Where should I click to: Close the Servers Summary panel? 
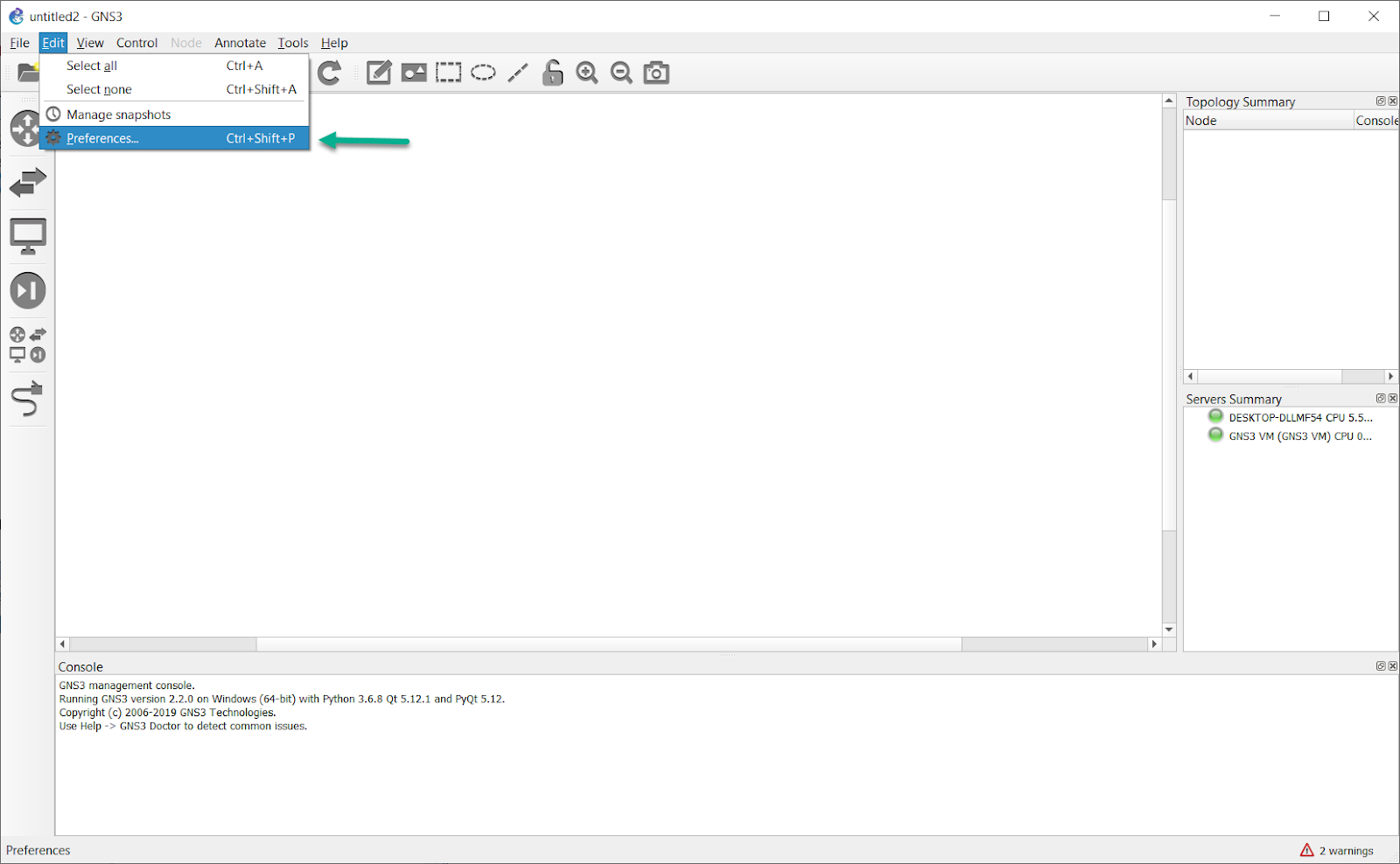click(x=1393, y=398)
